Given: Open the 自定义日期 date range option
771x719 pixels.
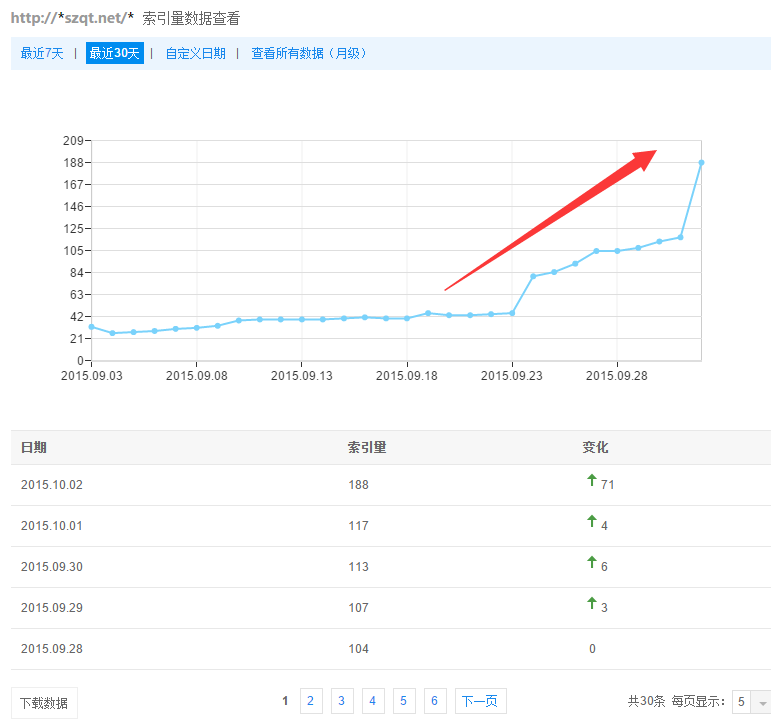Looking at the screenshot, I should tap(195, 53).
